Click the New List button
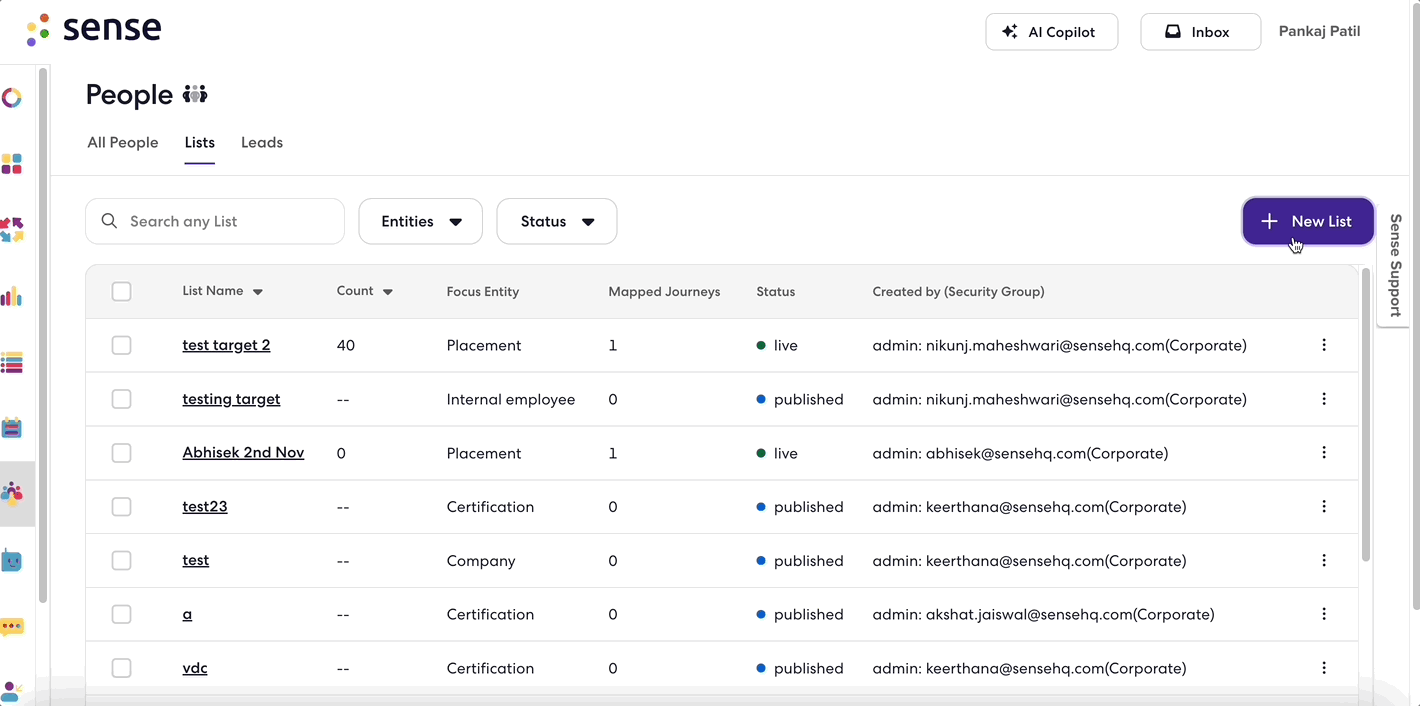1420x706 pixels. pyautogui.click(x=1308, y=221)
